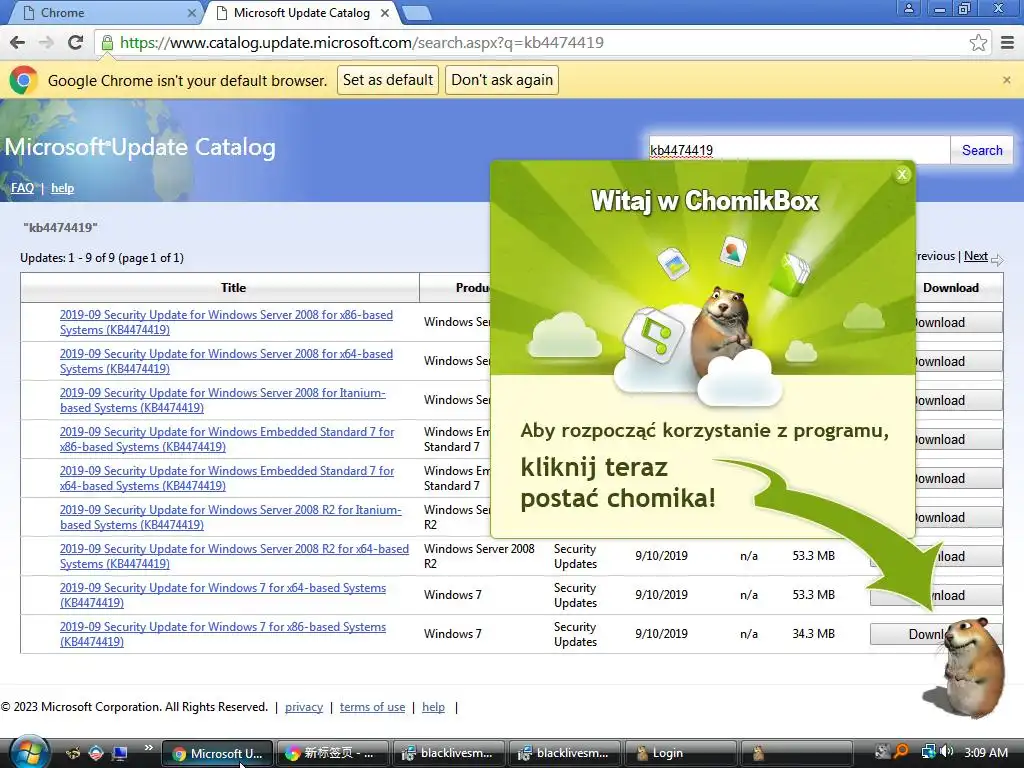The image size is (1024, 768).
Task: Click the kb4474419 search field
Action: (x=799, y=150)
